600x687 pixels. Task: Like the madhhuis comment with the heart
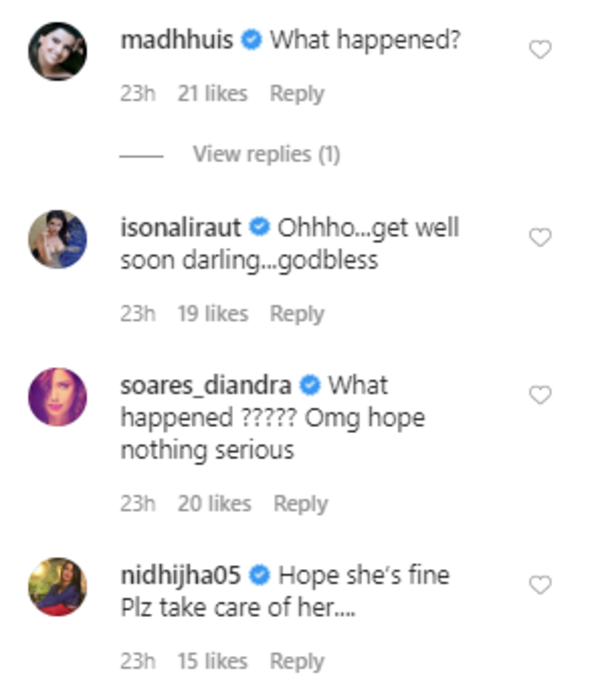(x=539, y=49)
